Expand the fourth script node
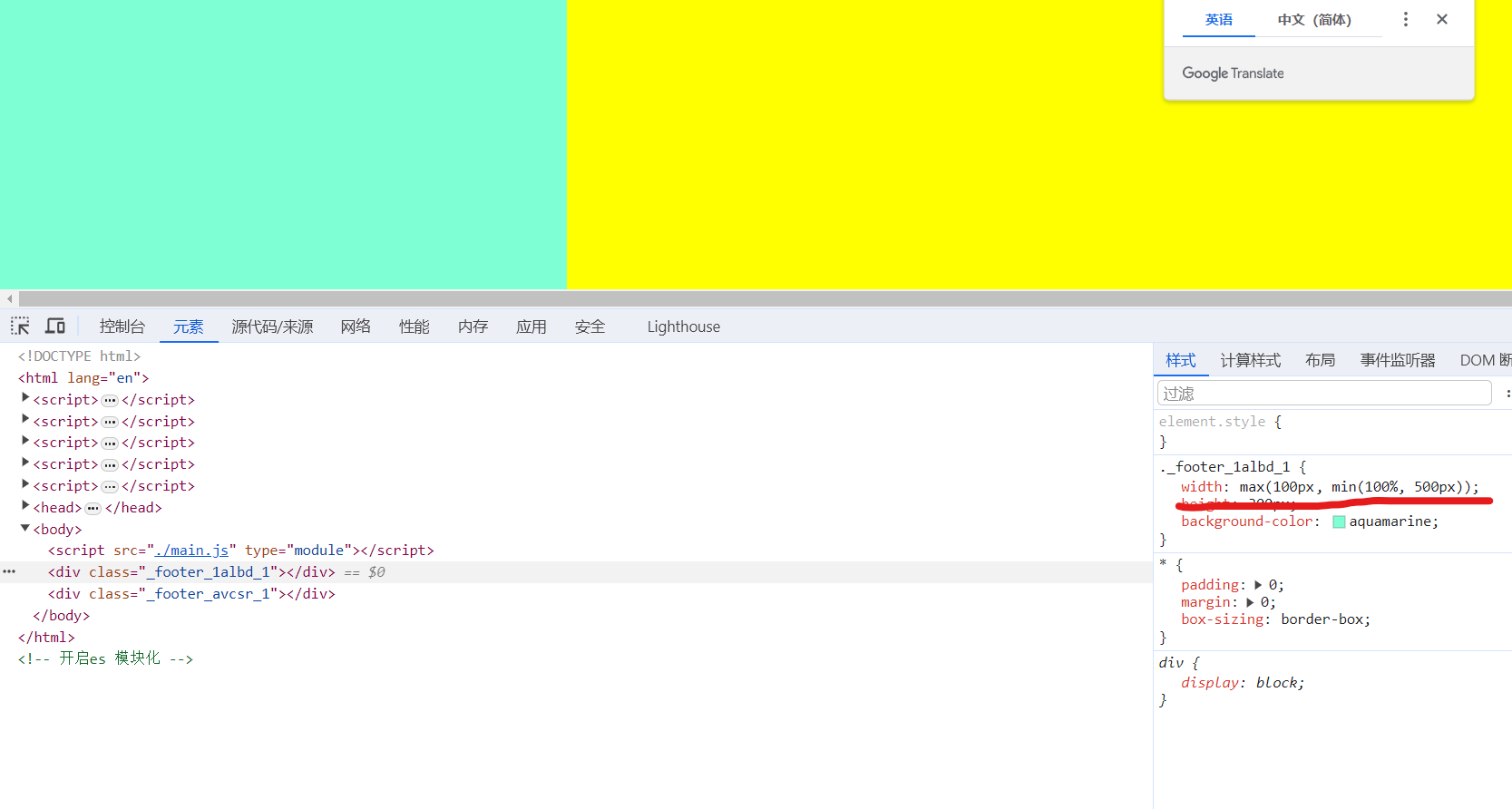The width and height of the screenshot is (1512, 809). coord(25,463)
